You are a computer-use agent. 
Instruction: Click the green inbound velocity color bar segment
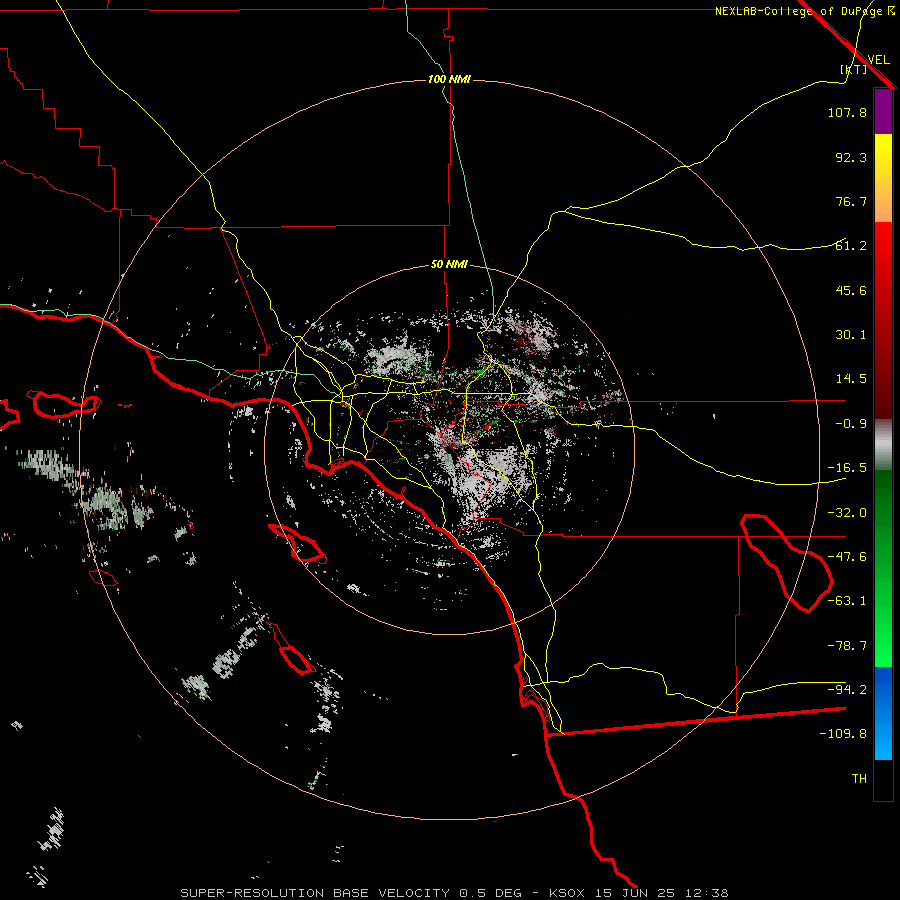point(883,568)
